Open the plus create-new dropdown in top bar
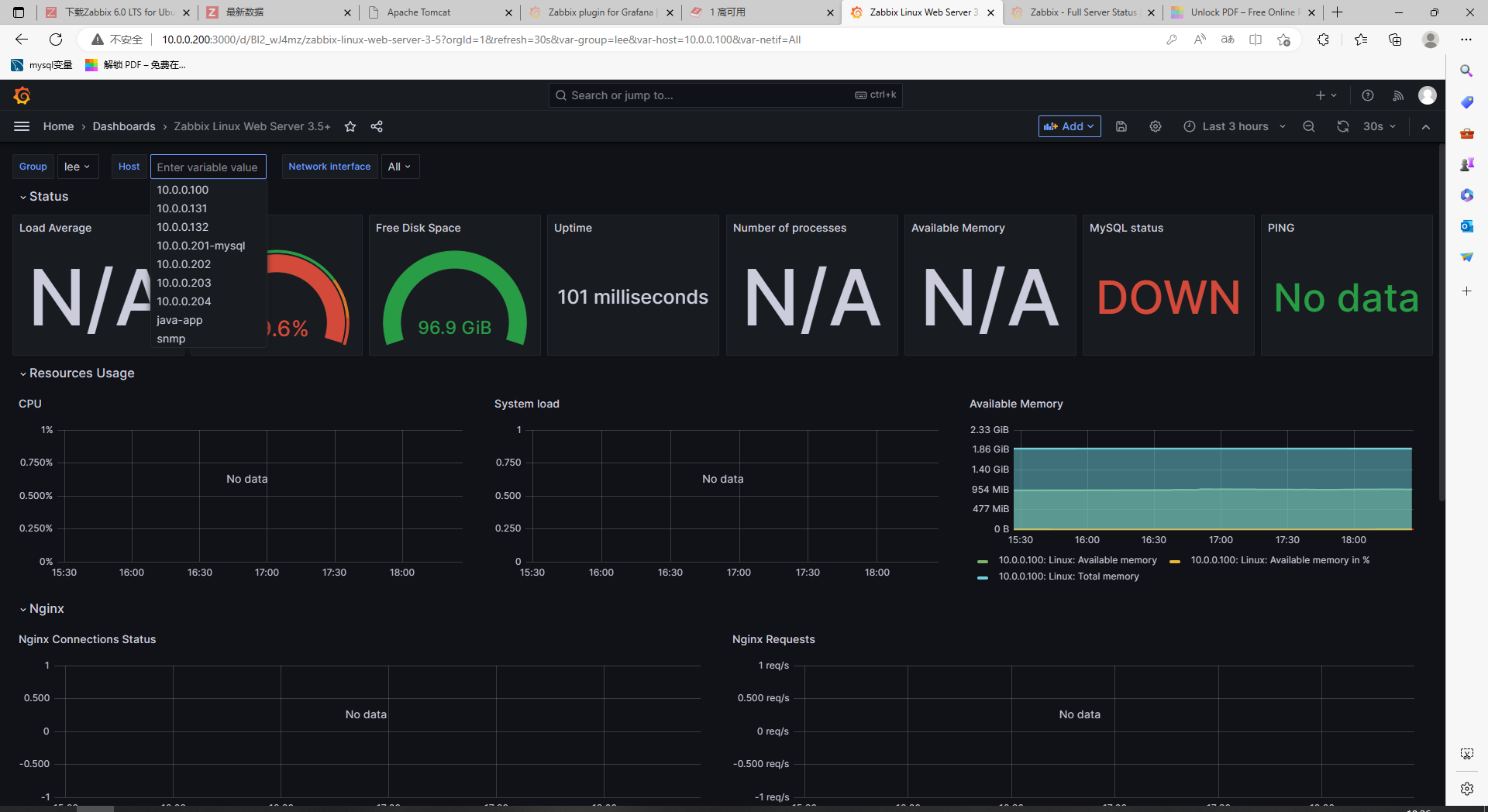Screen dimensions: 1488x812 coord(1326,95)
